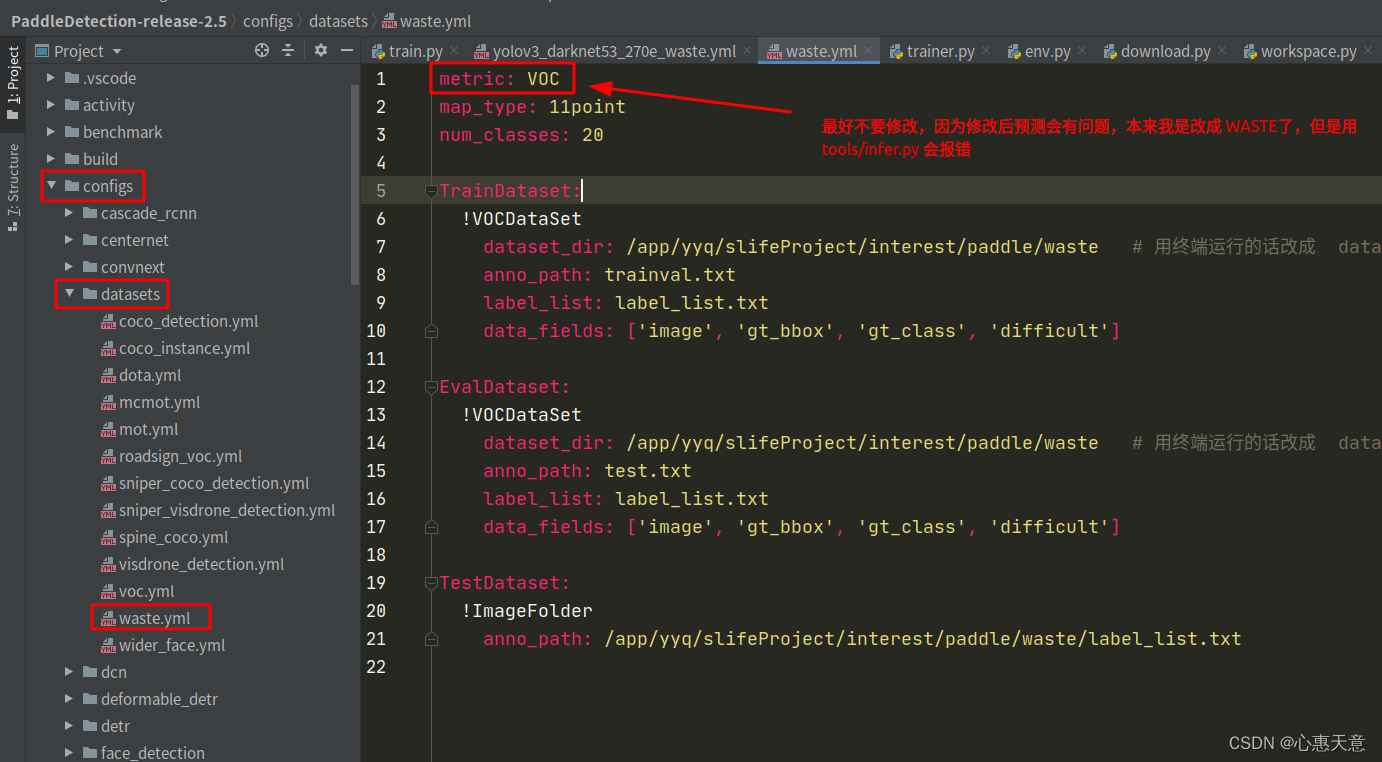Viewport: 1382px width, 762px height.
Task: Collapse the TrainDataset fold arrow in gutter
Action: click(430, 190)
